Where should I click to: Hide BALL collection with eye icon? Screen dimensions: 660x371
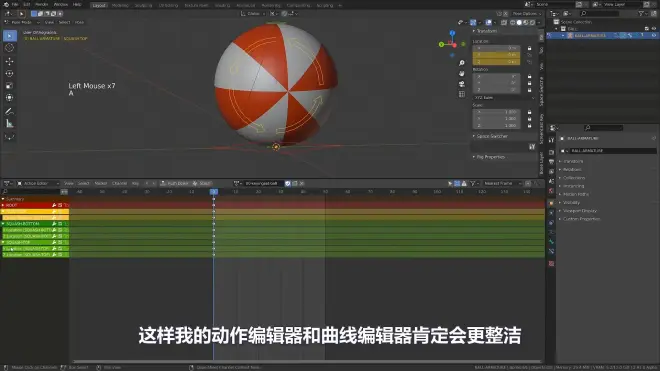click(x=654, y=29)
